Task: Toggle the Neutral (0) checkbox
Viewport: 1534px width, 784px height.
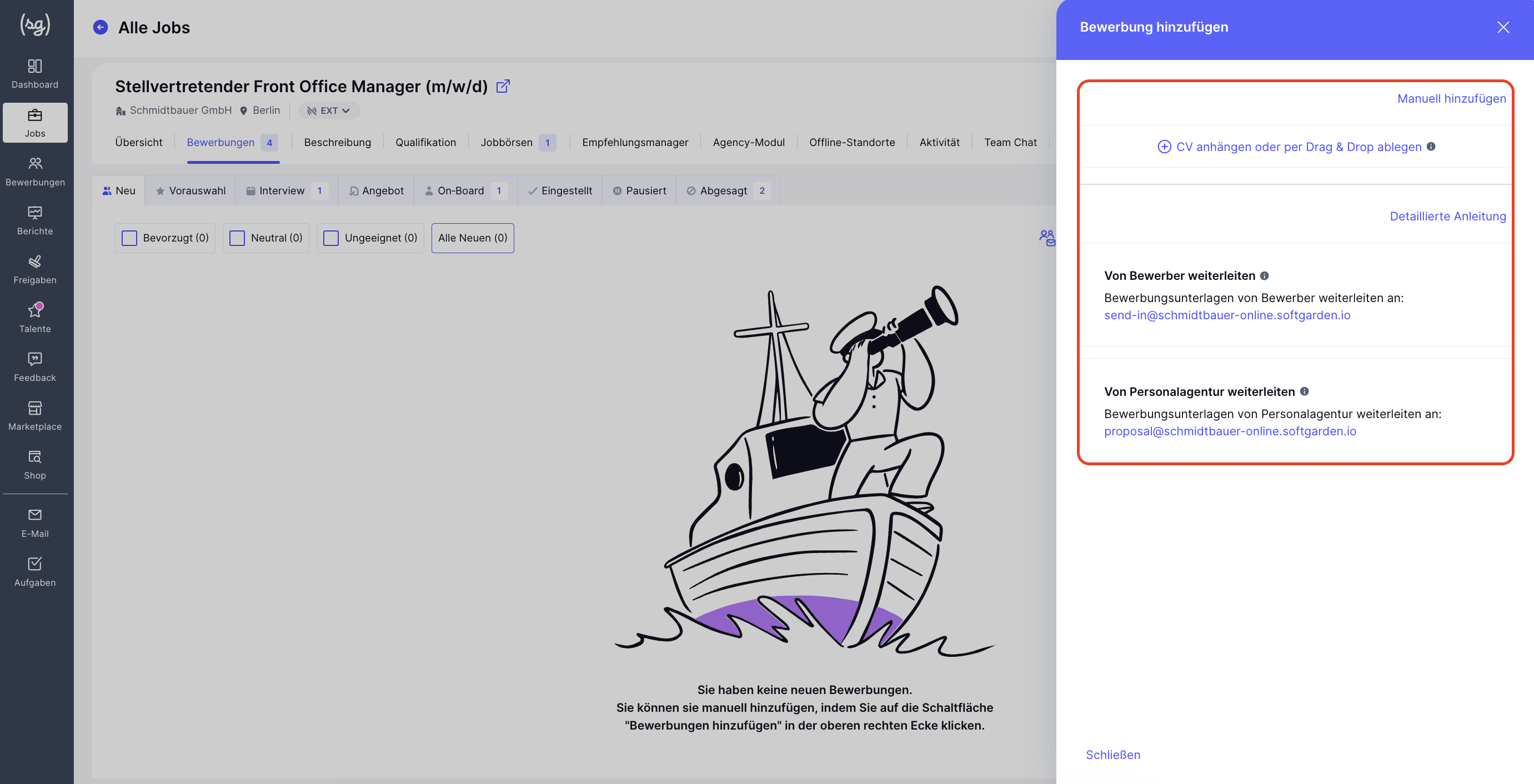Action: coord(237,238)
